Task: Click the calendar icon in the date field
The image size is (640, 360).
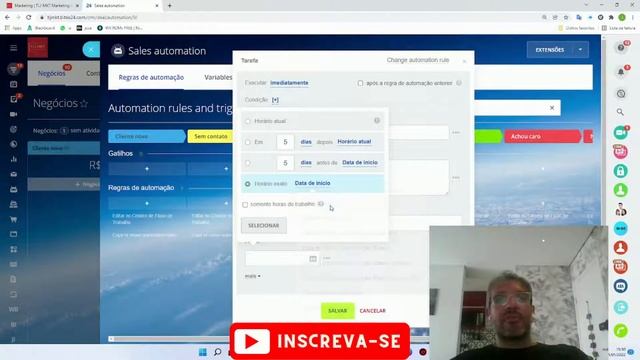Action: (x=313, y=259)
